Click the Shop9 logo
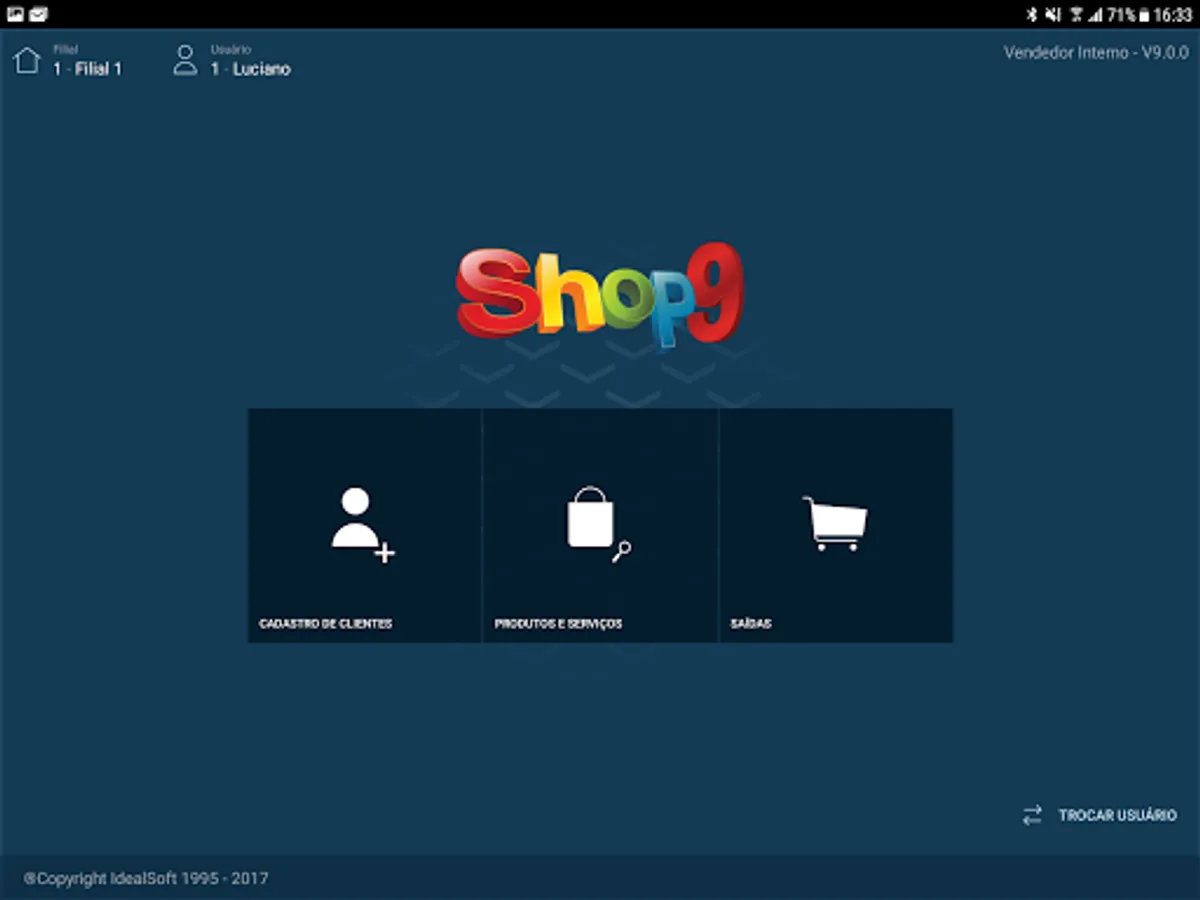Screen dimensions: 1200x900 point(600,295)
